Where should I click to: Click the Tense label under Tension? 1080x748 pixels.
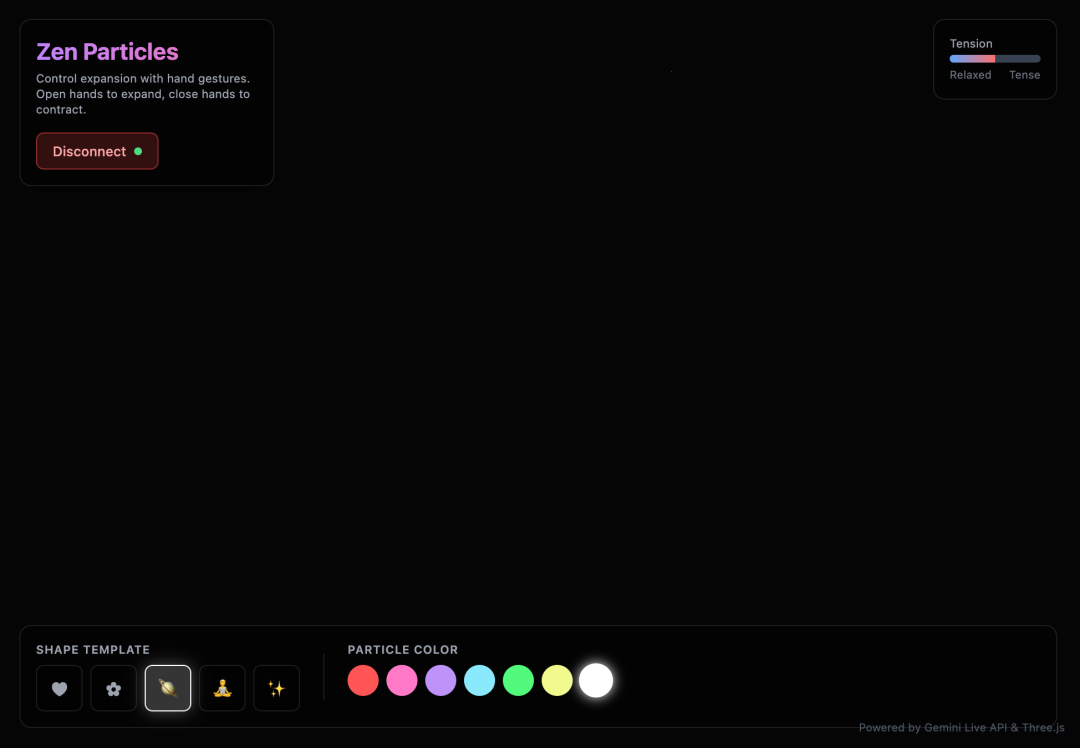click(1024, 75)
